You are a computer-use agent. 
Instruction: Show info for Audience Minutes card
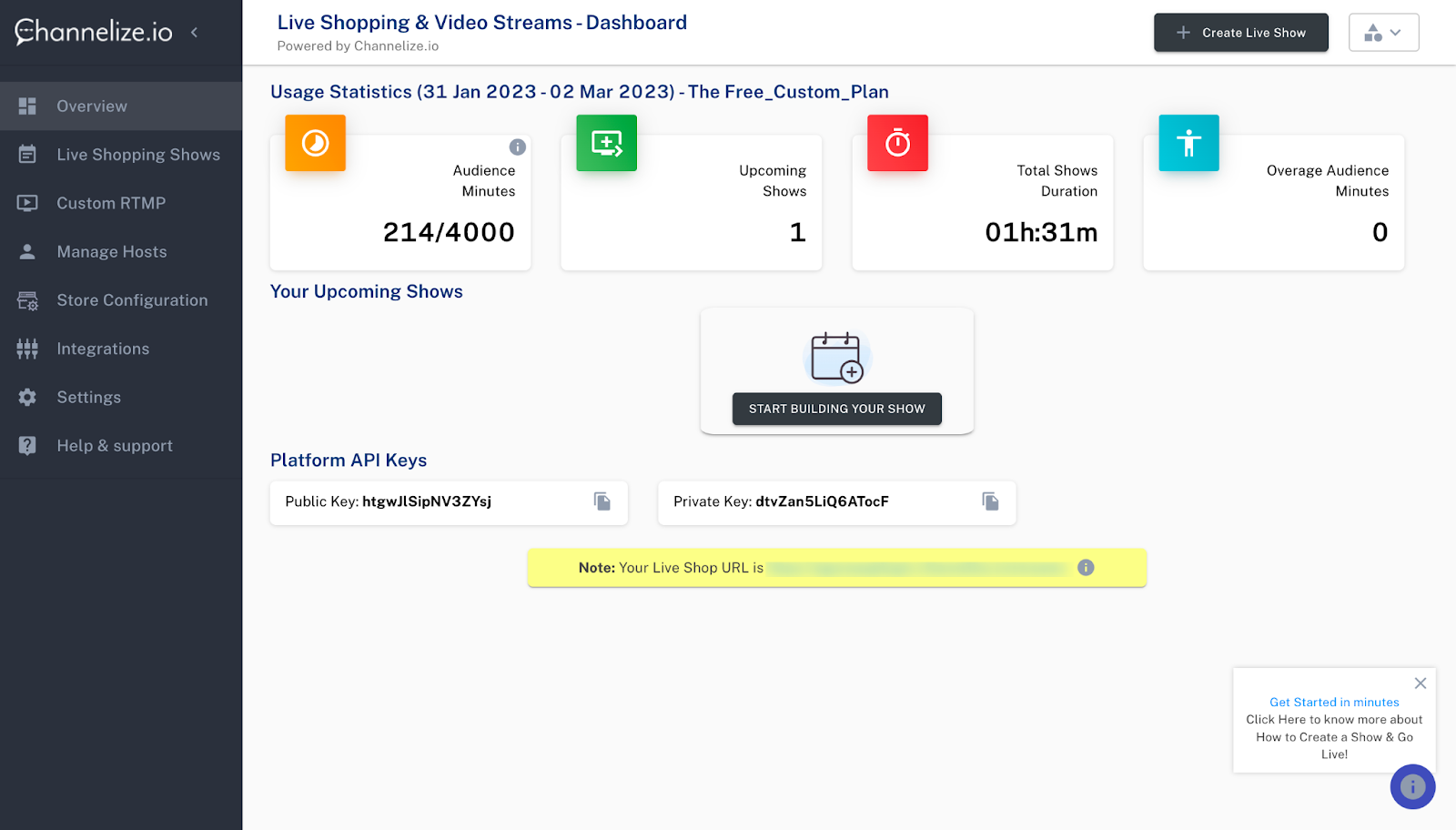[518, 147]
